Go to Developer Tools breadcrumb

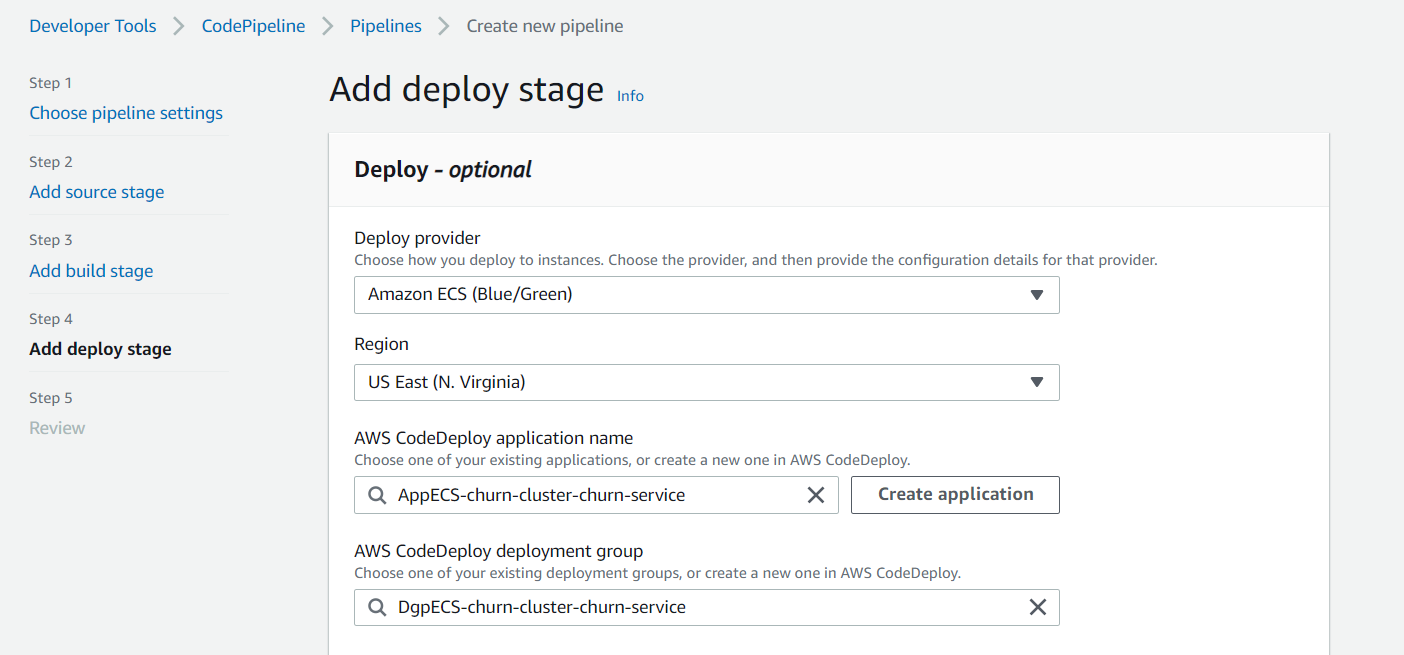coord(93,26)
